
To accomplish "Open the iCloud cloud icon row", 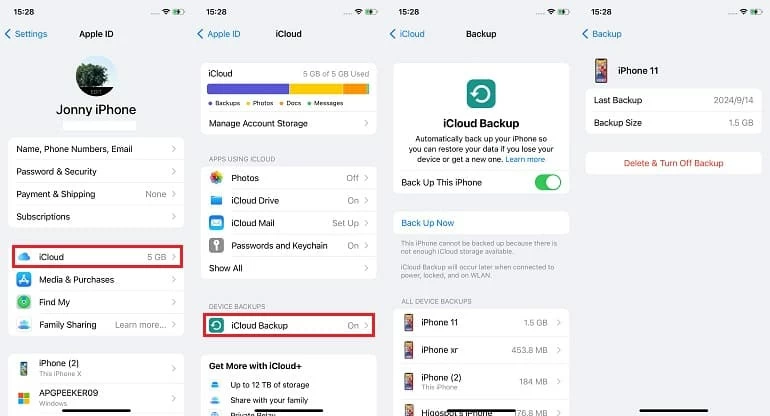I will coord(97,257).
